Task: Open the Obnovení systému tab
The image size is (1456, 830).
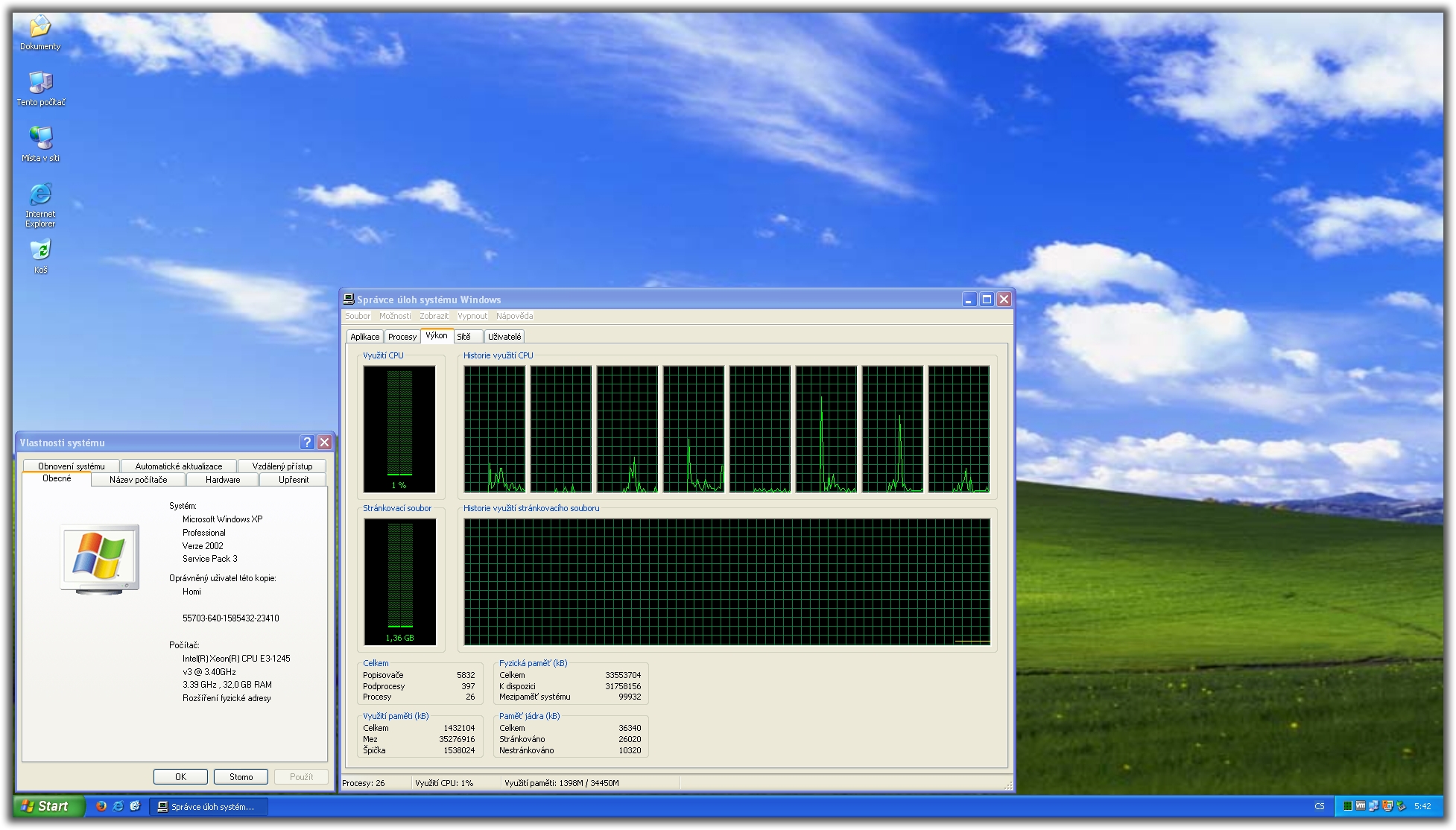Action: point(72,466)
